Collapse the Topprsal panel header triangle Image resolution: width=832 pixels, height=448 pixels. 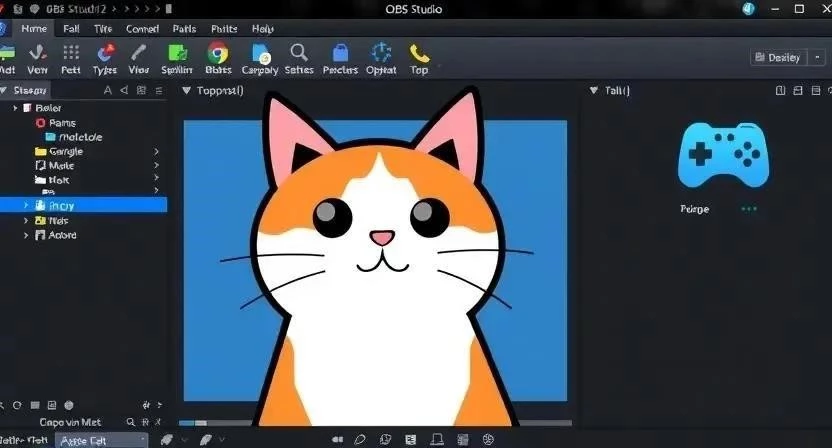pyautogui.click(x=186, y=91)
